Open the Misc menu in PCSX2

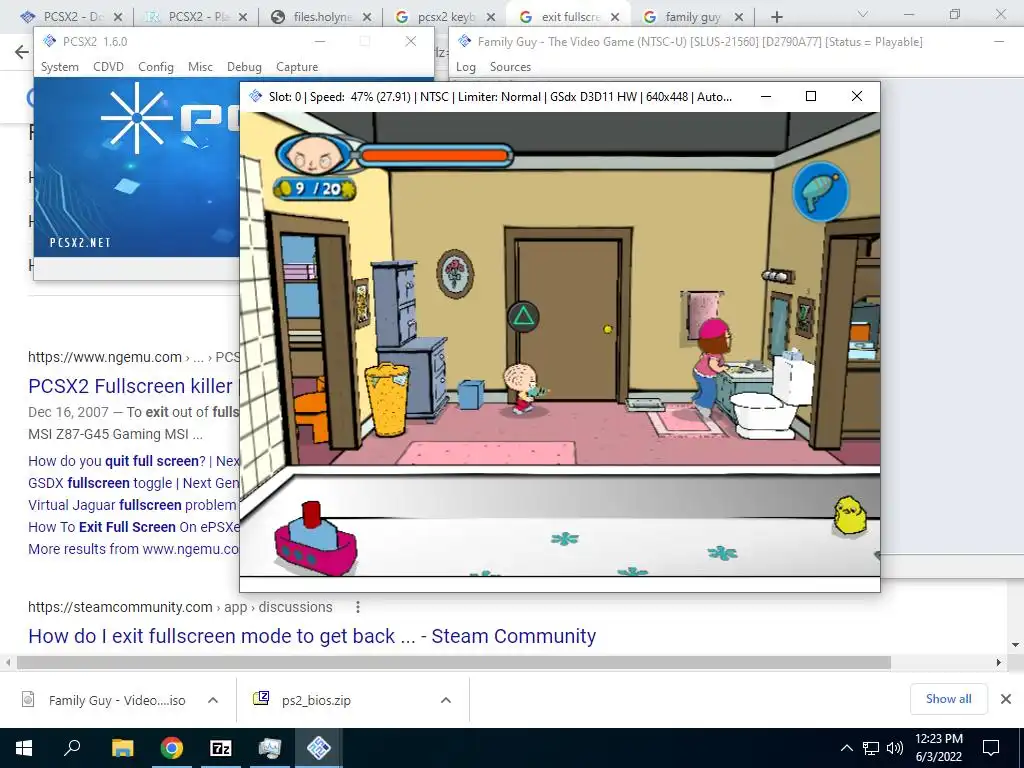200,67
